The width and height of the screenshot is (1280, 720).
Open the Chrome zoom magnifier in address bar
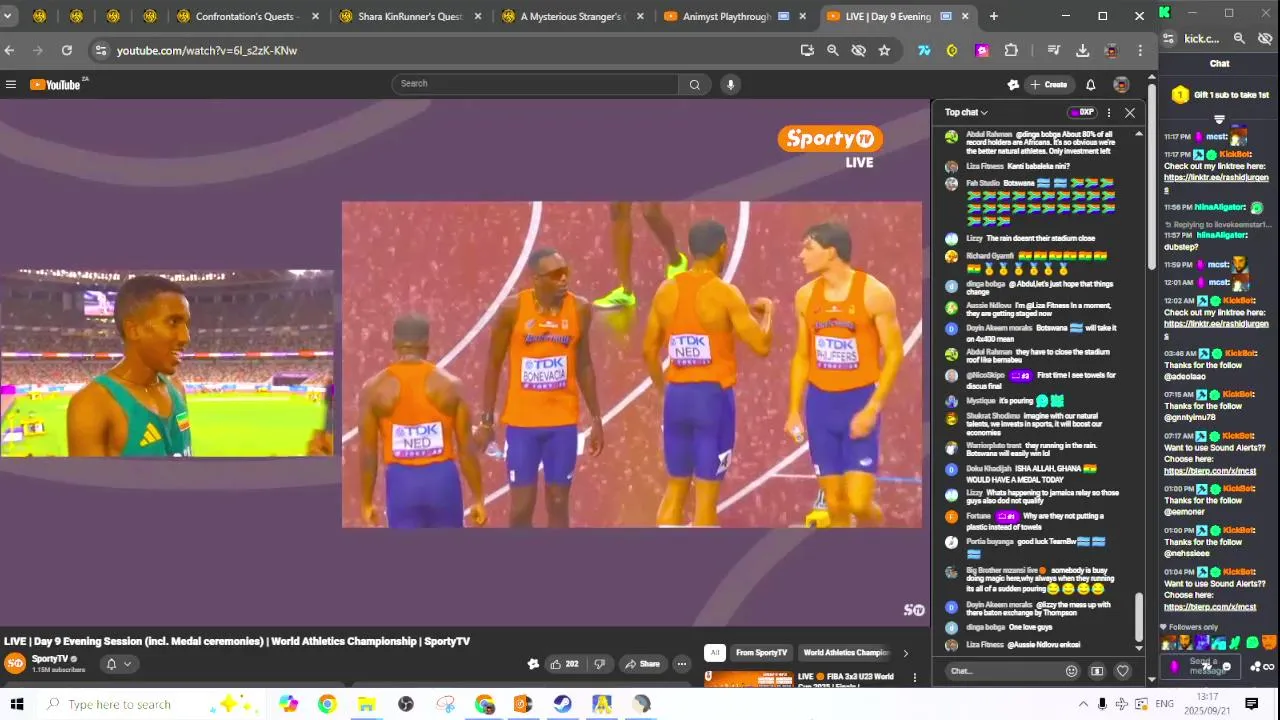[x=832, y=50]
